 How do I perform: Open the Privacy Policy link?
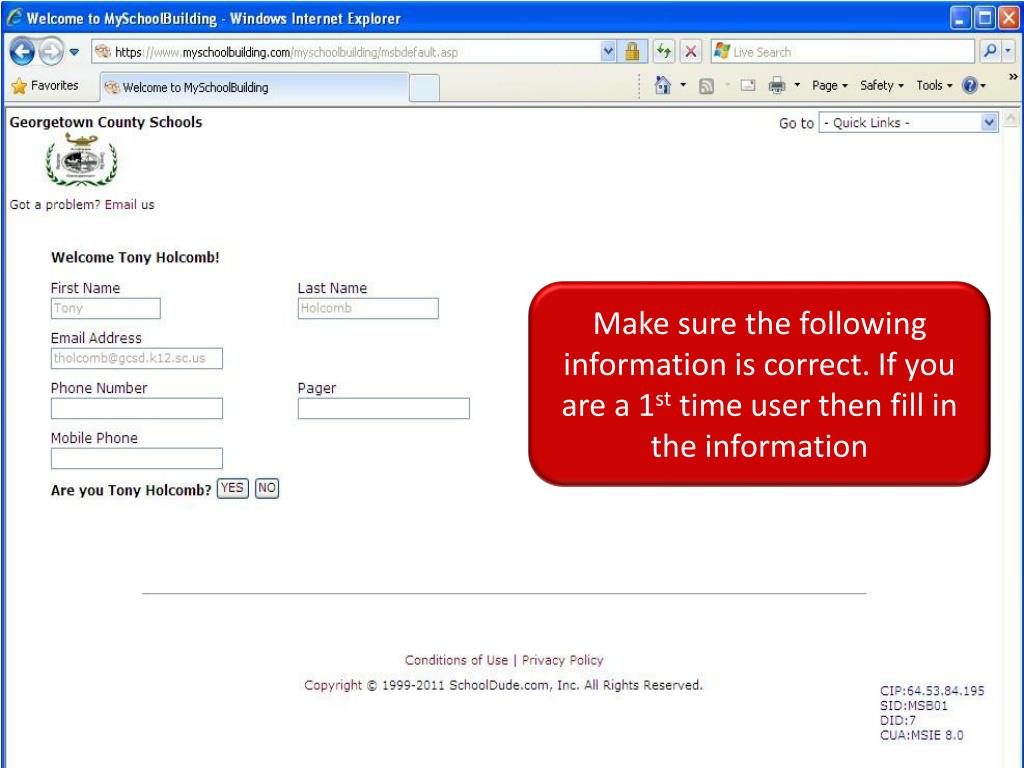pos(562,660)
